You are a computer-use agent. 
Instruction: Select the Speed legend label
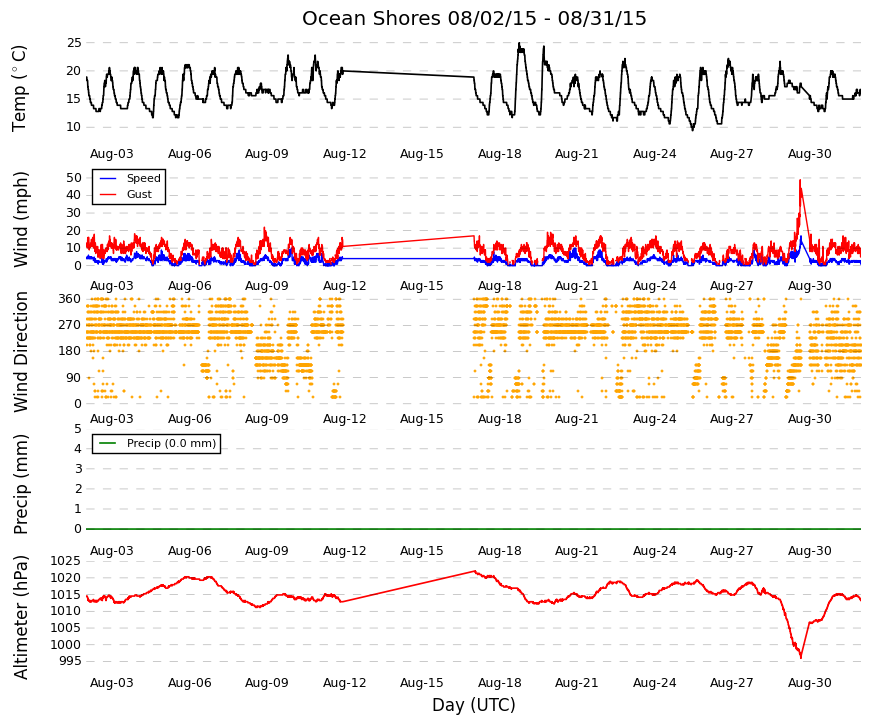[x=143, y=178]
